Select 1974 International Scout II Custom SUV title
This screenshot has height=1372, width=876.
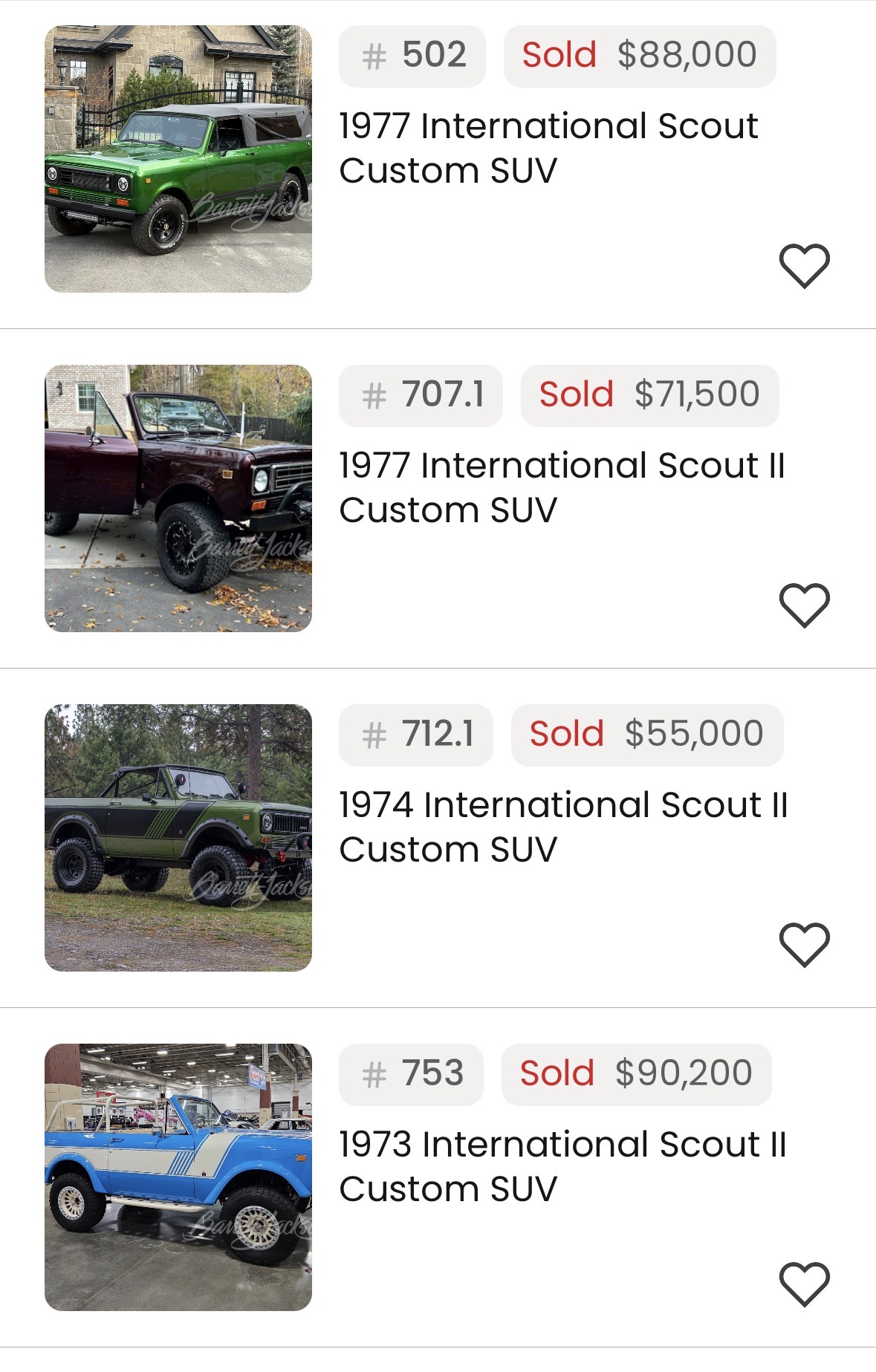pyautogui.click(x=563, y=827)
